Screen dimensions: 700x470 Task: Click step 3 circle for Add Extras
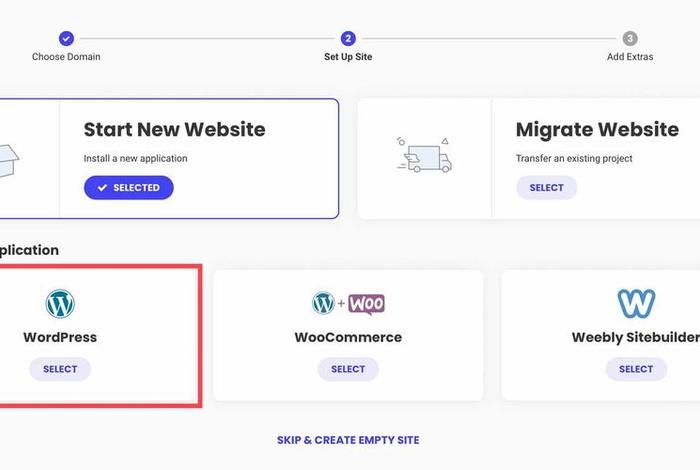pyautogui.click(x=630, y=38)
